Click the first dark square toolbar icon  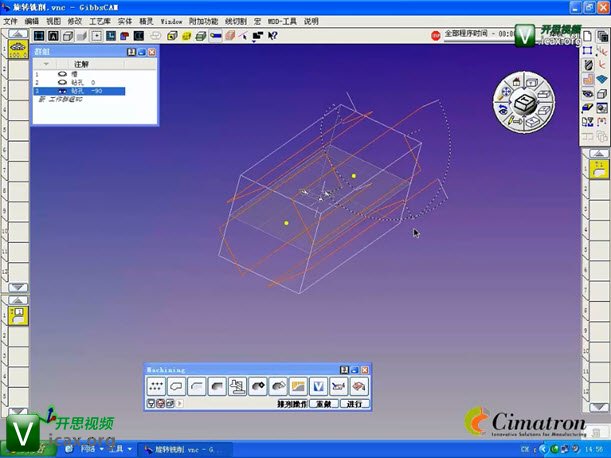tap(39, 36)
